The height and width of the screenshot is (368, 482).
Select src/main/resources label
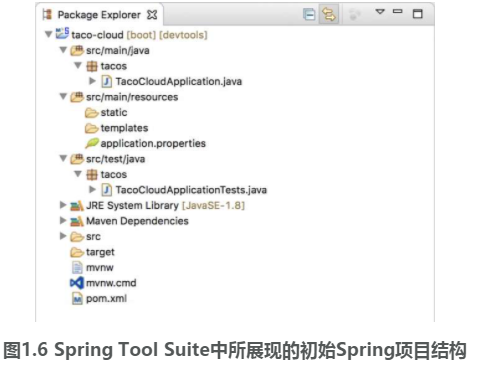[x=132, y=97]
